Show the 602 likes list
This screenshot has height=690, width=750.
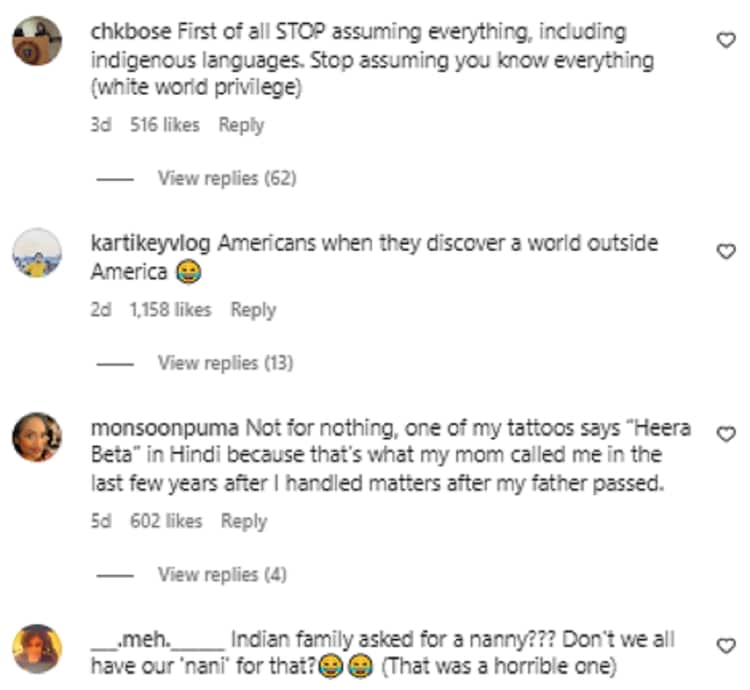[x=166, y=521]
